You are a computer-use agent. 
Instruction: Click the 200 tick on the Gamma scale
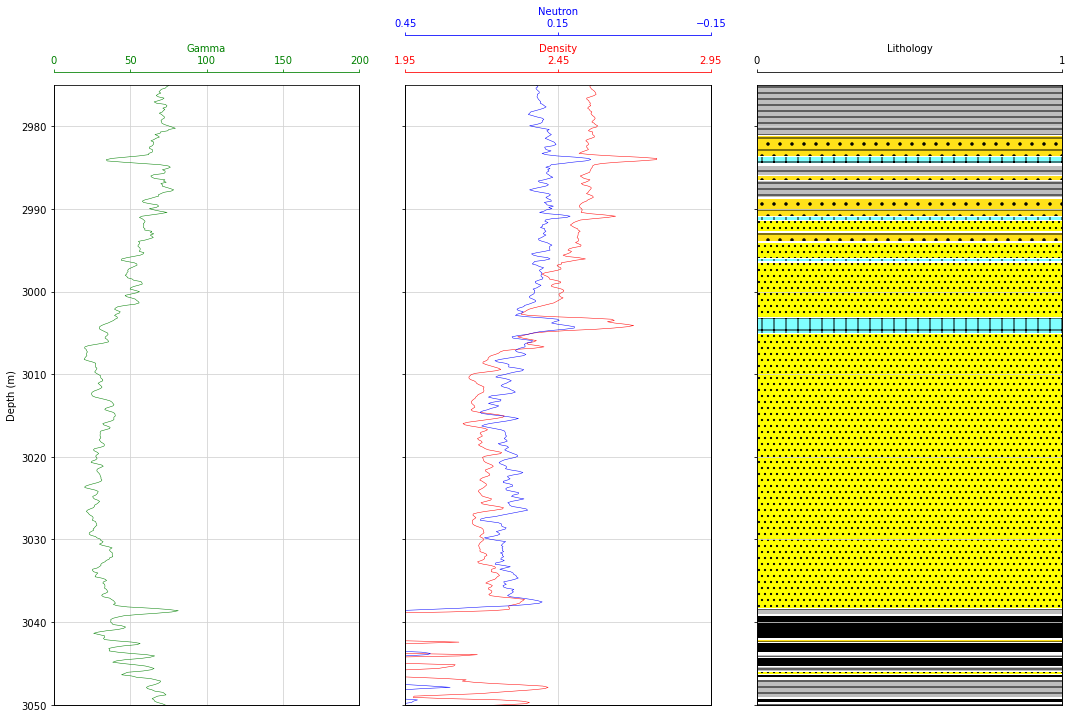pyautogui.click(x=359, y=61)
